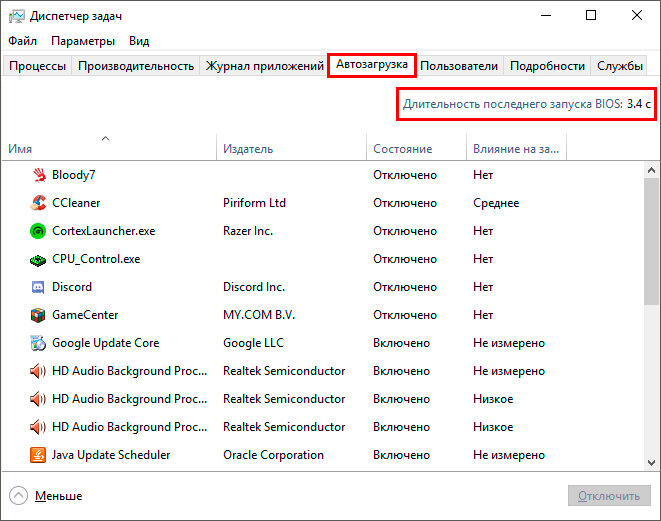
Task: Click Отключено status in the Discord row
Action: (x=405, y=287)
